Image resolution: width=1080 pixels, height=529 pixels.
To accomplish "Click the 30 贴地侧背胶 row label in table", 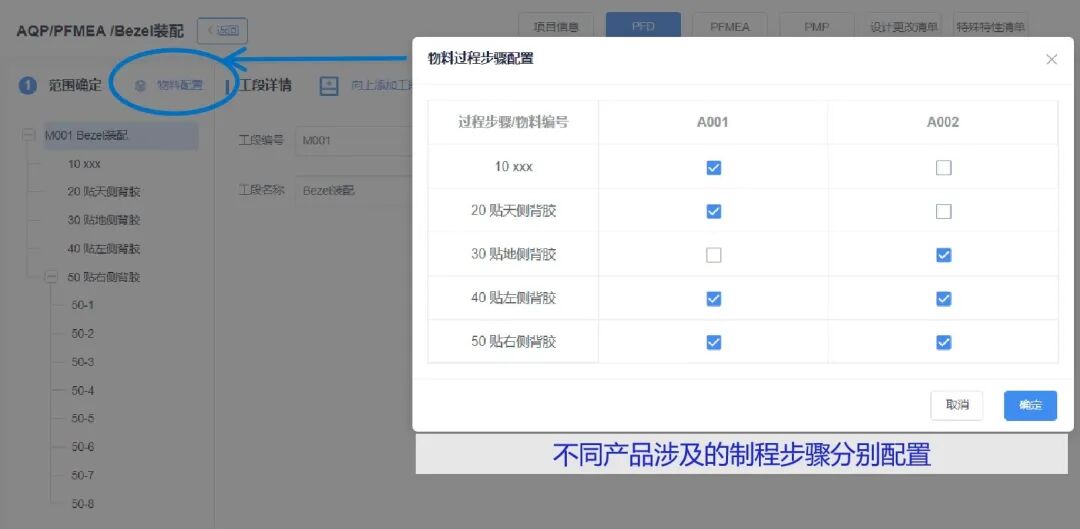I will [513, 255].
